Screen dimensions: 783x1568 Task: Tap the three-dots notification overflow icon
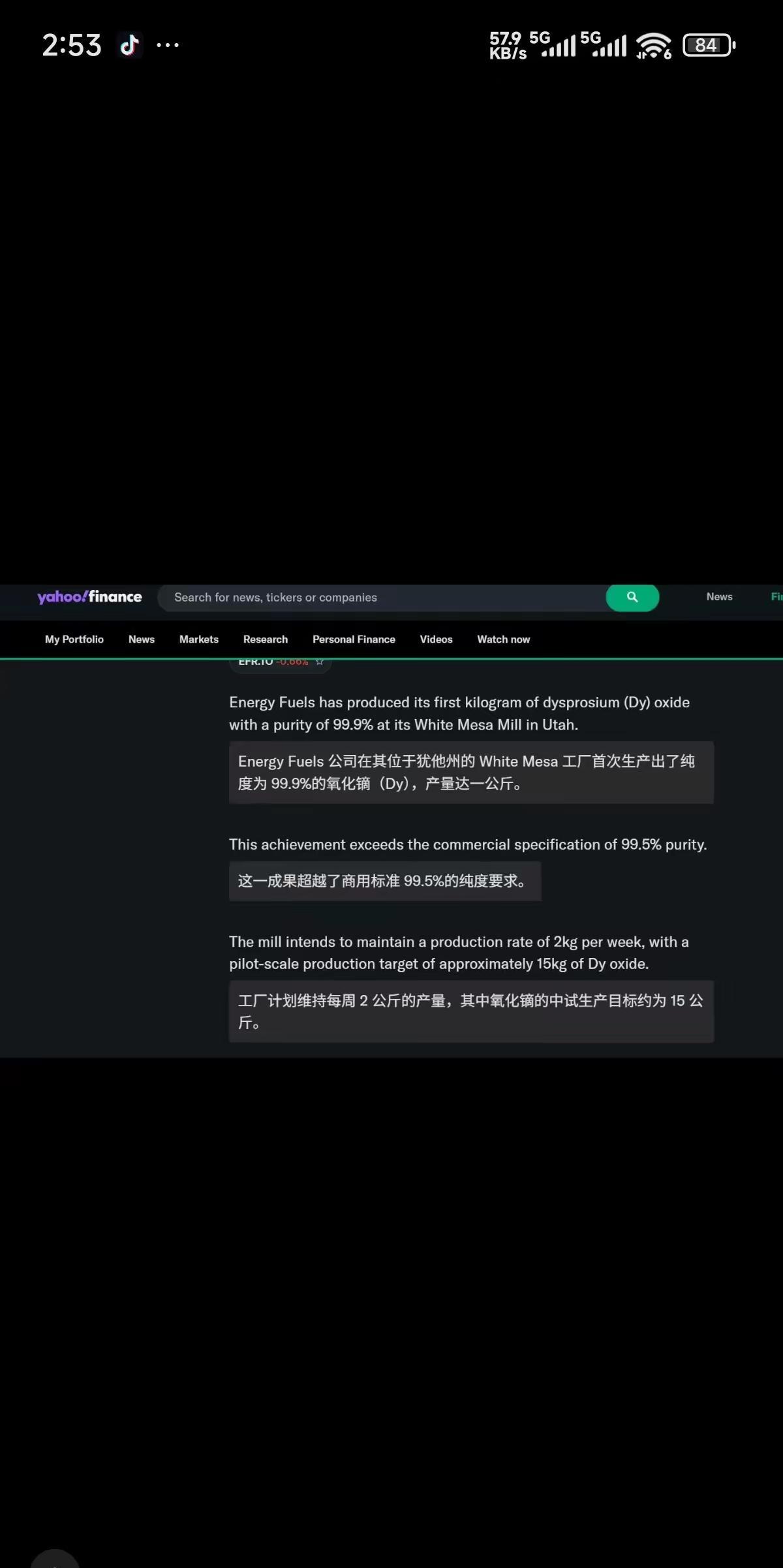tap(168, 45)
